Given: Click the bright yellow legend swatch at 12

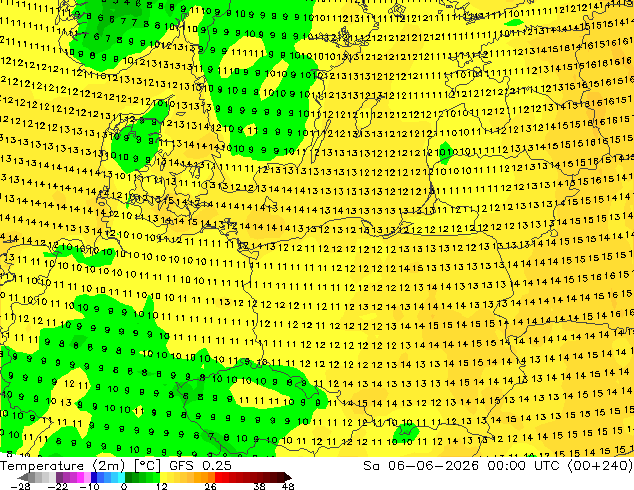Looking at the screenshot, I should (x=163, y=477).
